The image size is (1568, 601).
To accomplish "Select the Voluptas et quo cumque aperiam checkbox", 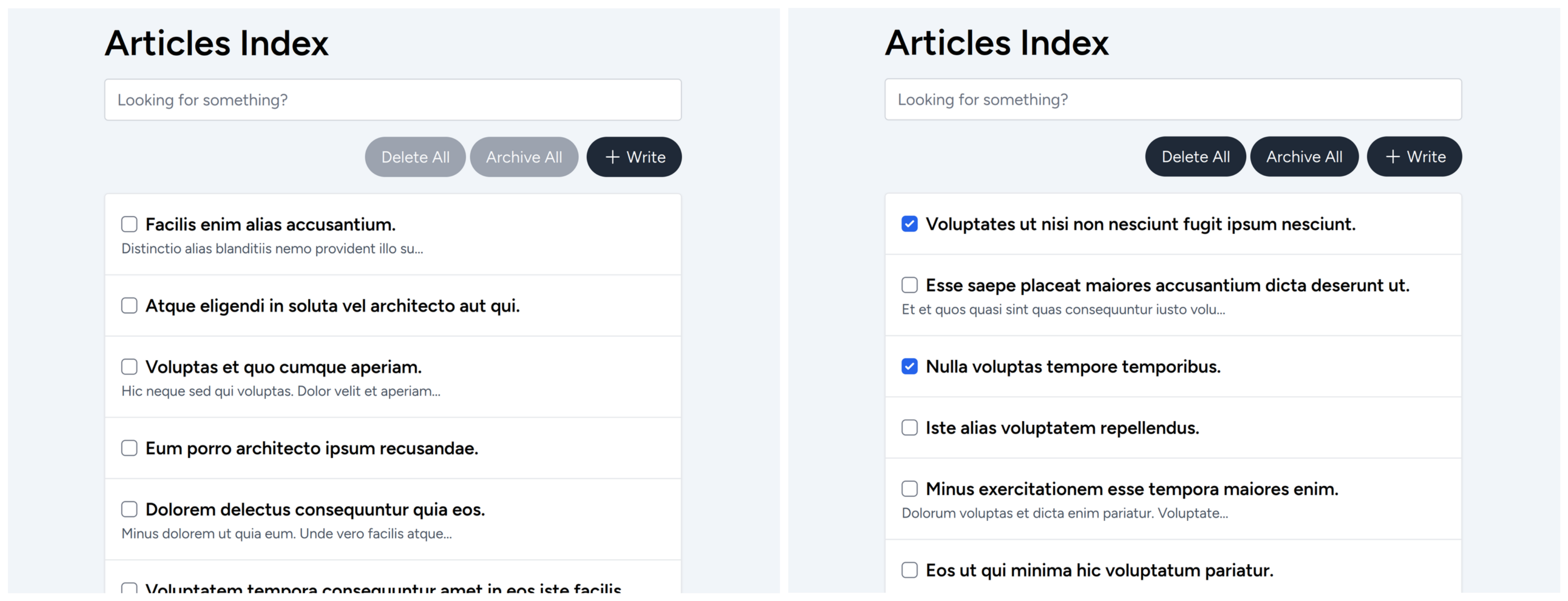I will (129, 366).
